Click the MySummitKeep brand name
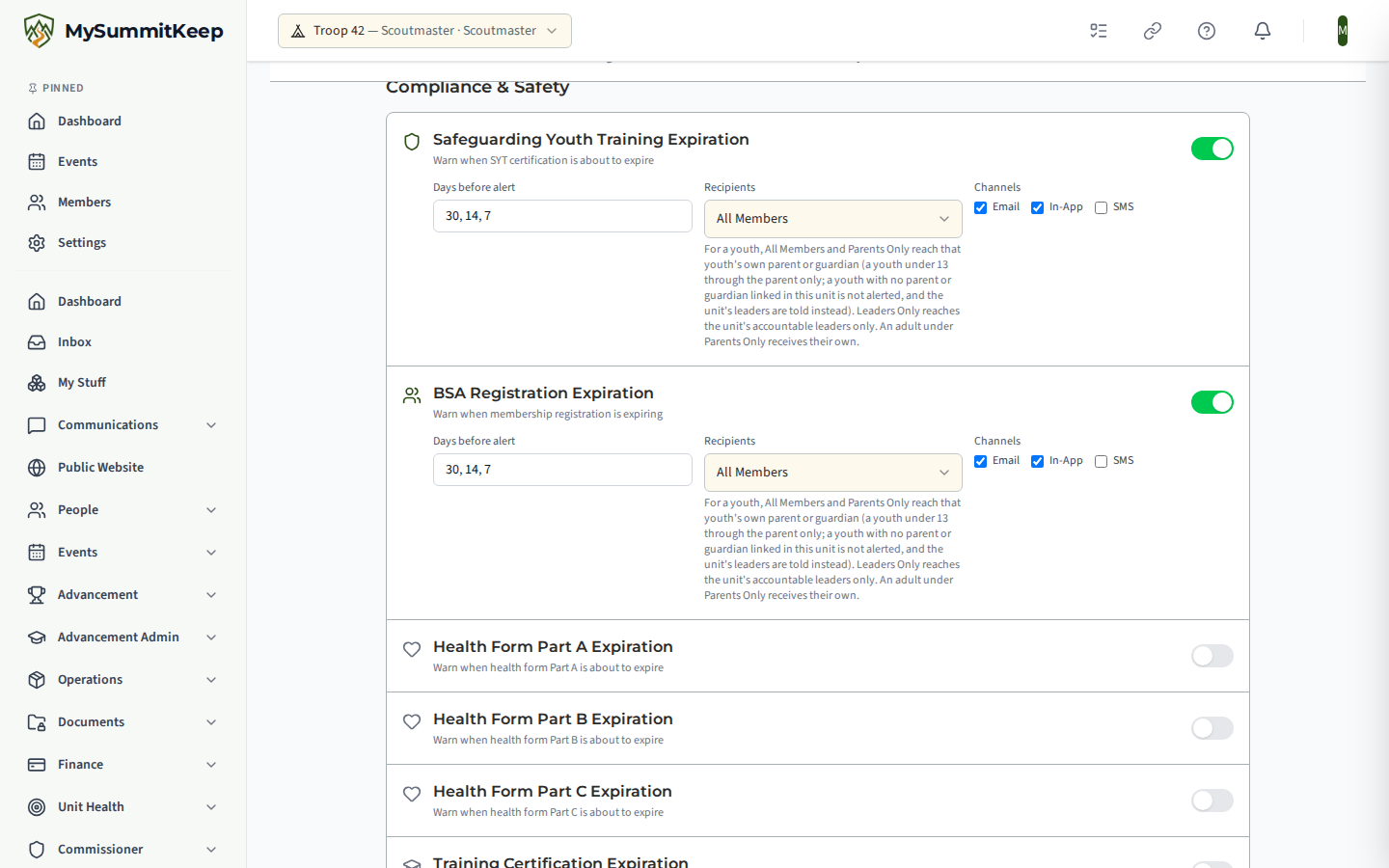This screenshot has height=868, width=1389. (144, 31)
